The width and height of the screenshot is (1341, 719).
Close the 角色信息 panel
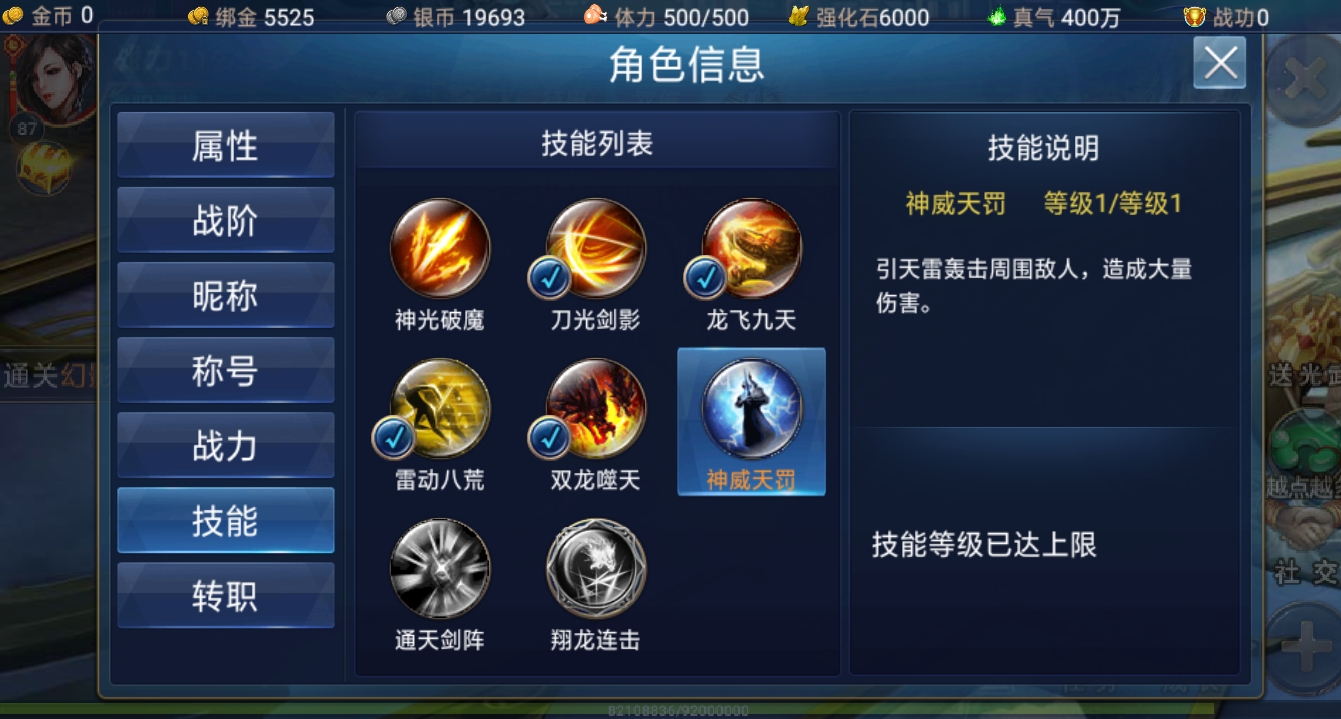1220,63
